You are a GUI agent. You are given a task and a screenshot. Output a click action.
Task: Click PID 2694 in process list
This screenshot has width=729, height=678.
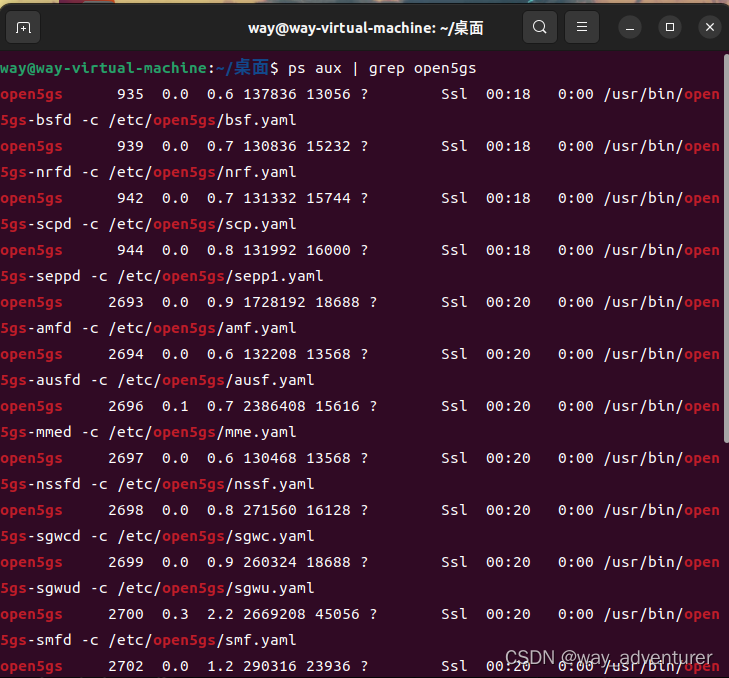126,355
